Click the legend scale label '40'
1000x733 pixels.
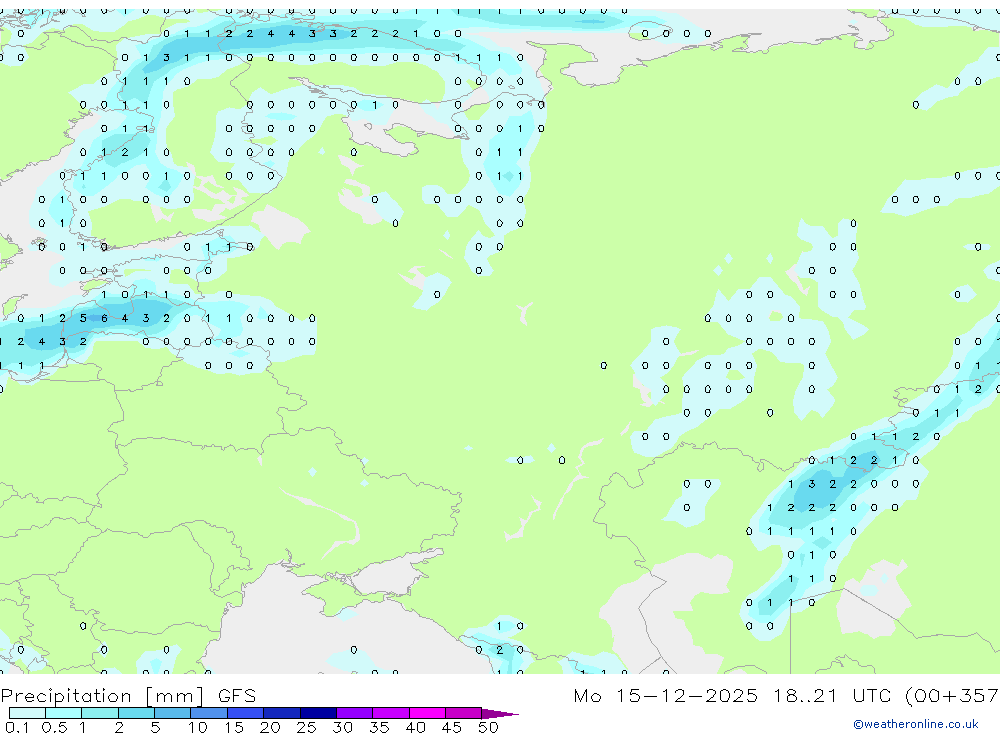(415, 727)
